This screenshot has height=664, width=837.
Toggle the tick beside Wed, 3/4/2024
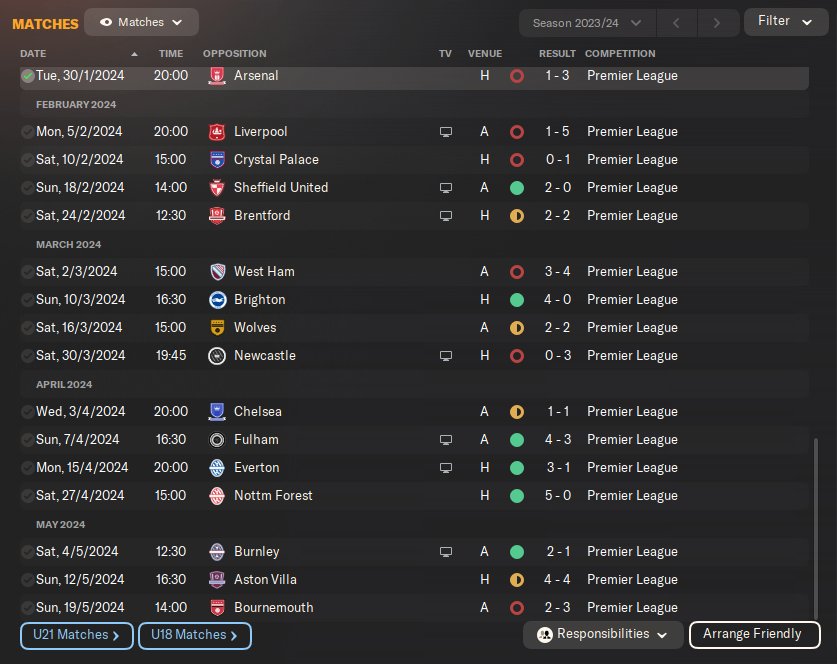click(x=27, y=412)
